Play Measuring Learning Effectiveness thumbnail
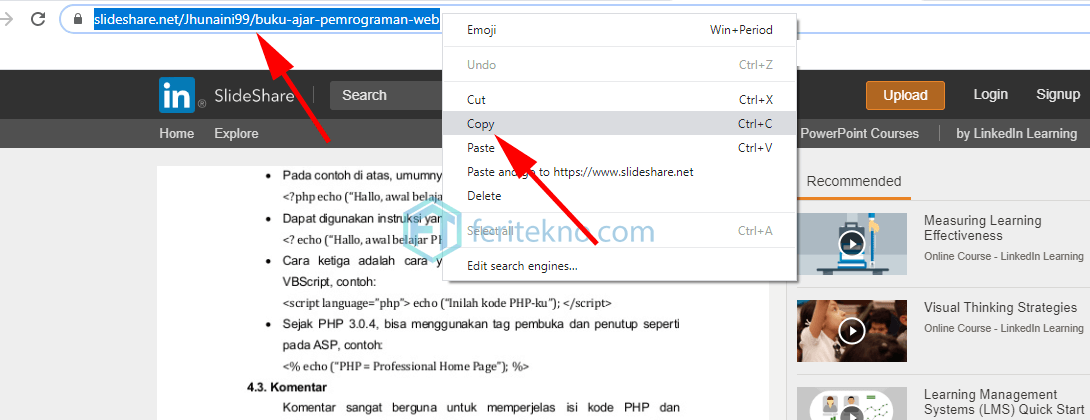 852,243
